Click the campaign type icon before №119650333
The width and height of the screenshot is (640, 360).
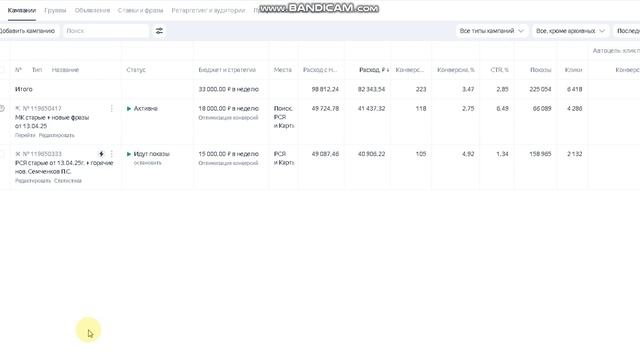point(18,154)
